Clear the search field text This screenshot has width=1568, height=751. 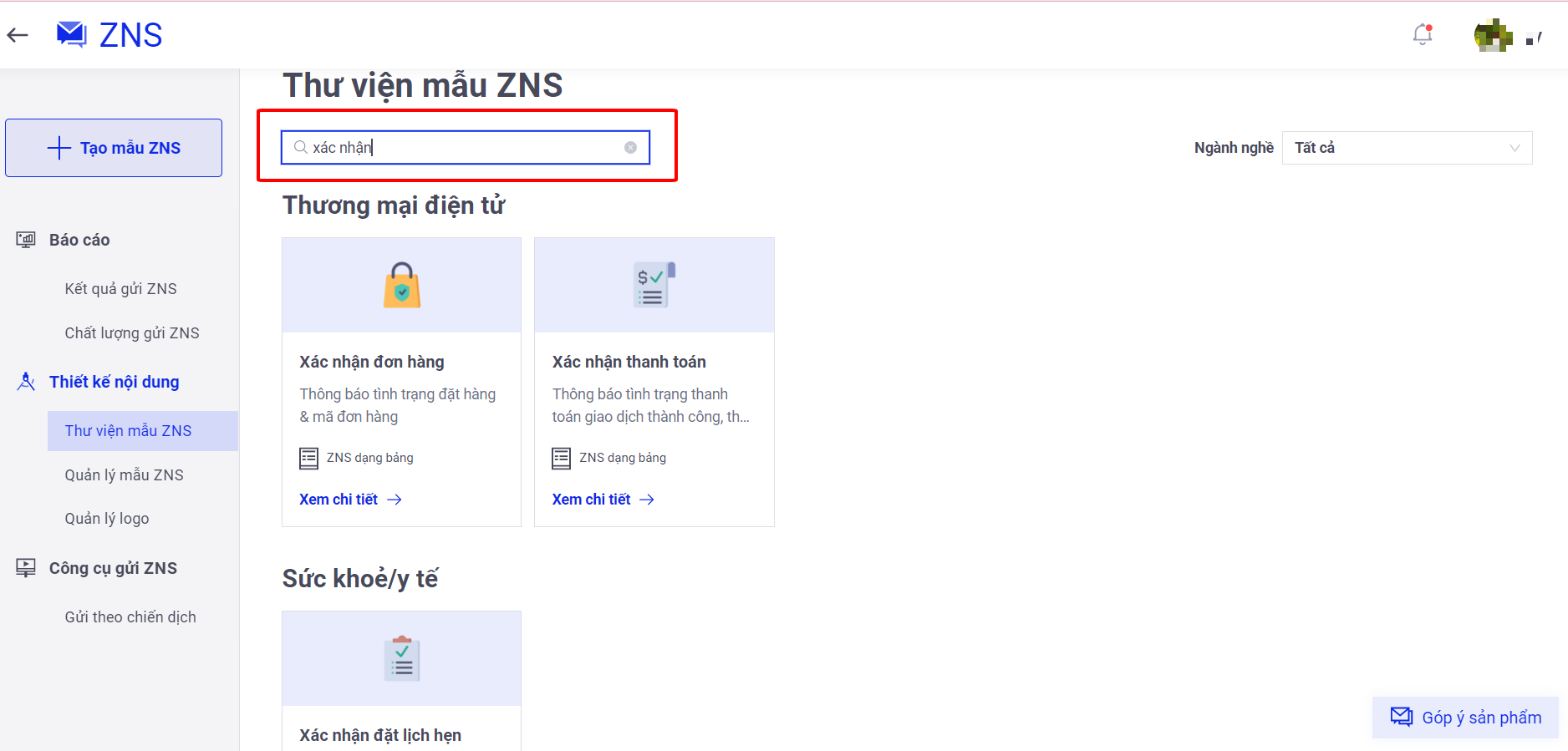click(630, 147)
